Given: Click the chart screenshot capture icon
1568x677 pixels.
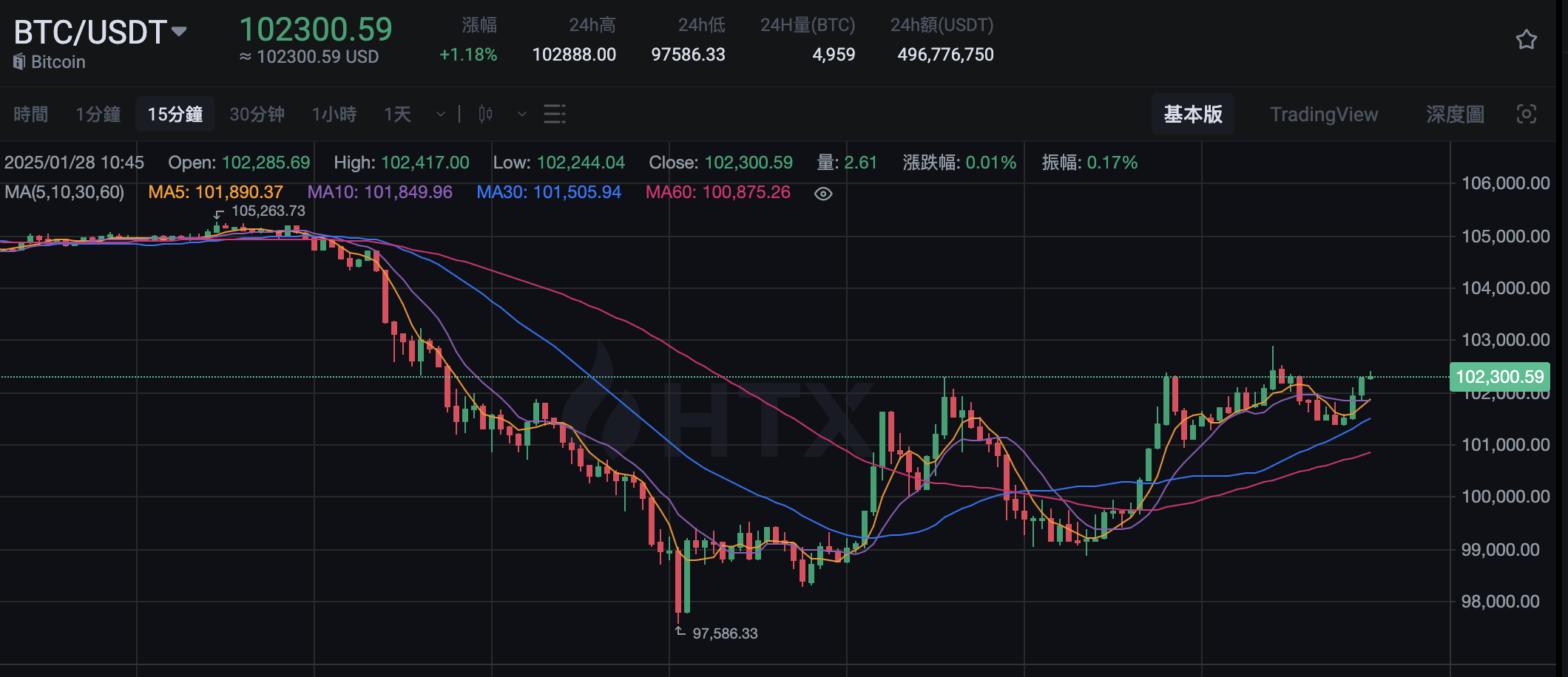Looking at the screenshot, I should 1528,114.
